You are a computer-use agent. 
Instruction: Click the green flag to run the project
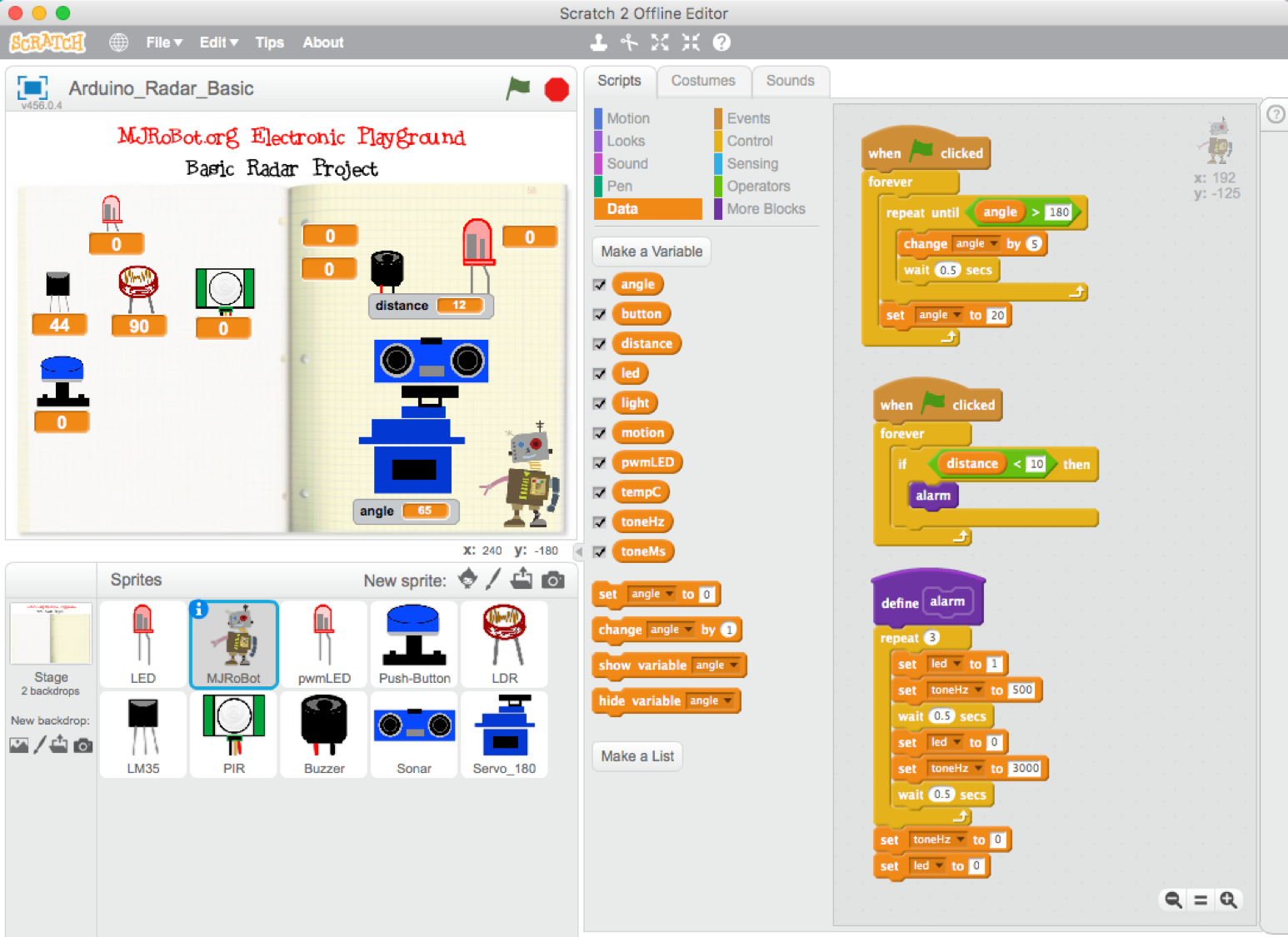pos(518,88)
